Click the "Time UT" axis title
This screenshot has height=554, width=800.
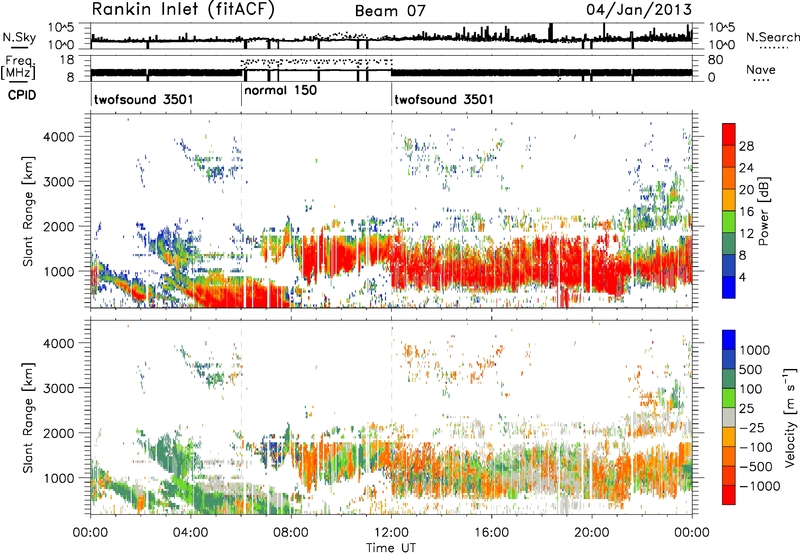point(391,548)
